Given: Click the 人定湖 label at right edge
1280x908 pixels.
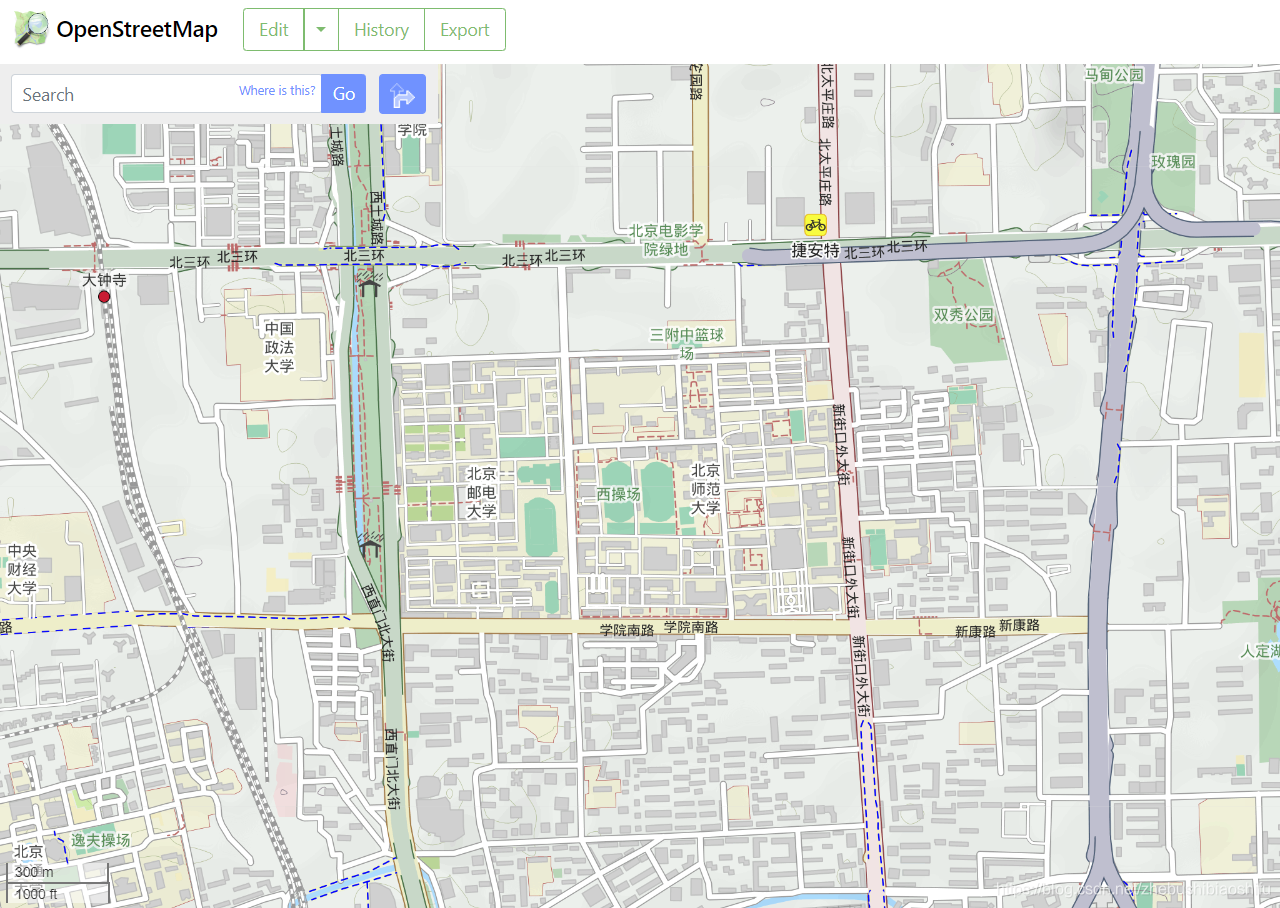Looking at the screenshot, I should tap(1260, 651).
